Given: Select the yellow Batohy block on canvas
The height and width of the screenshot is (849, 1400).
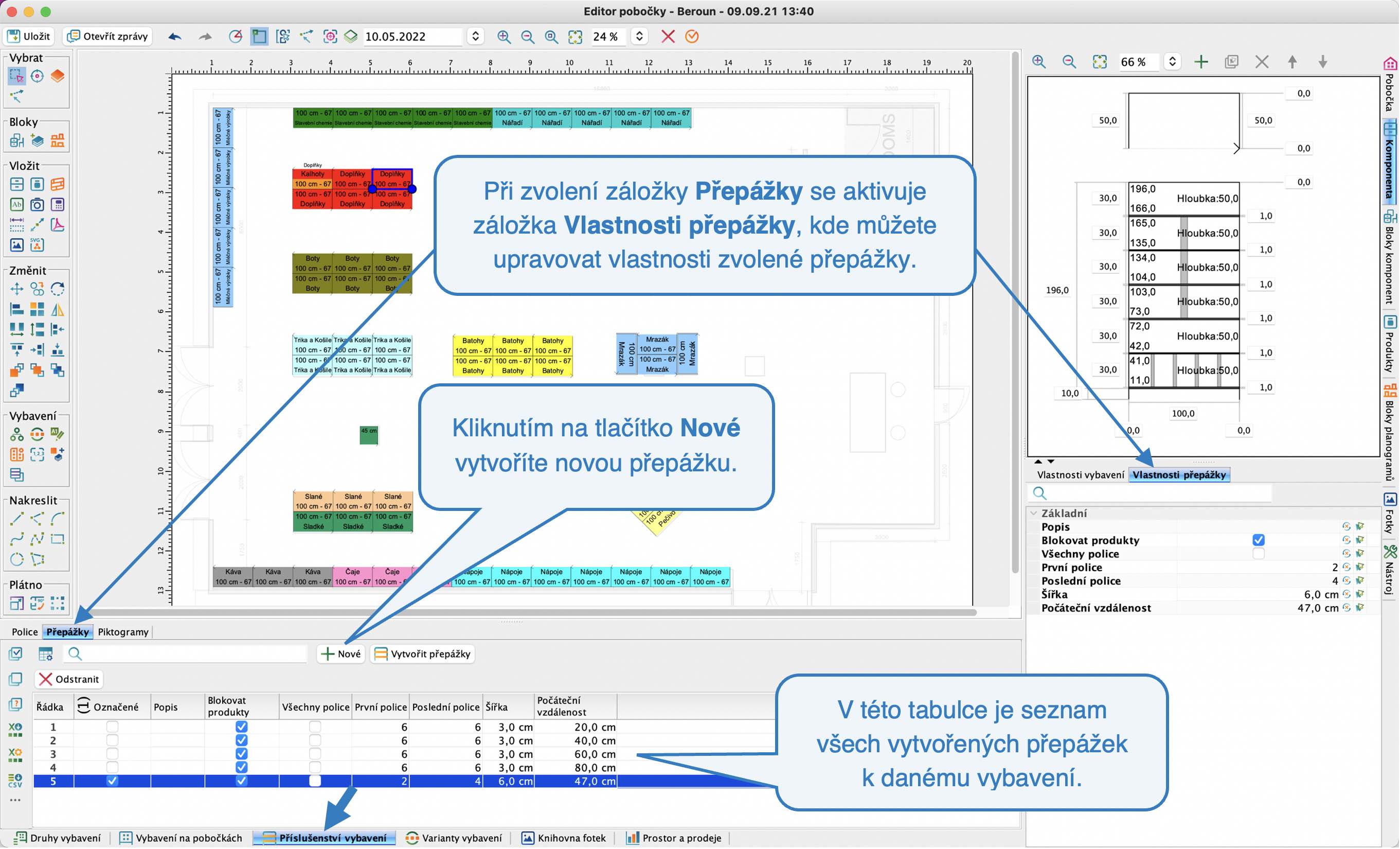Looking at the screenshot, I should (512, 356).
